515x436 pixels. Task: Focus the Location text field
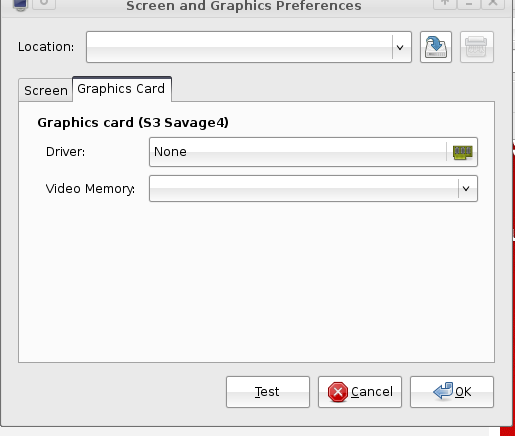(x=239, y=47)
